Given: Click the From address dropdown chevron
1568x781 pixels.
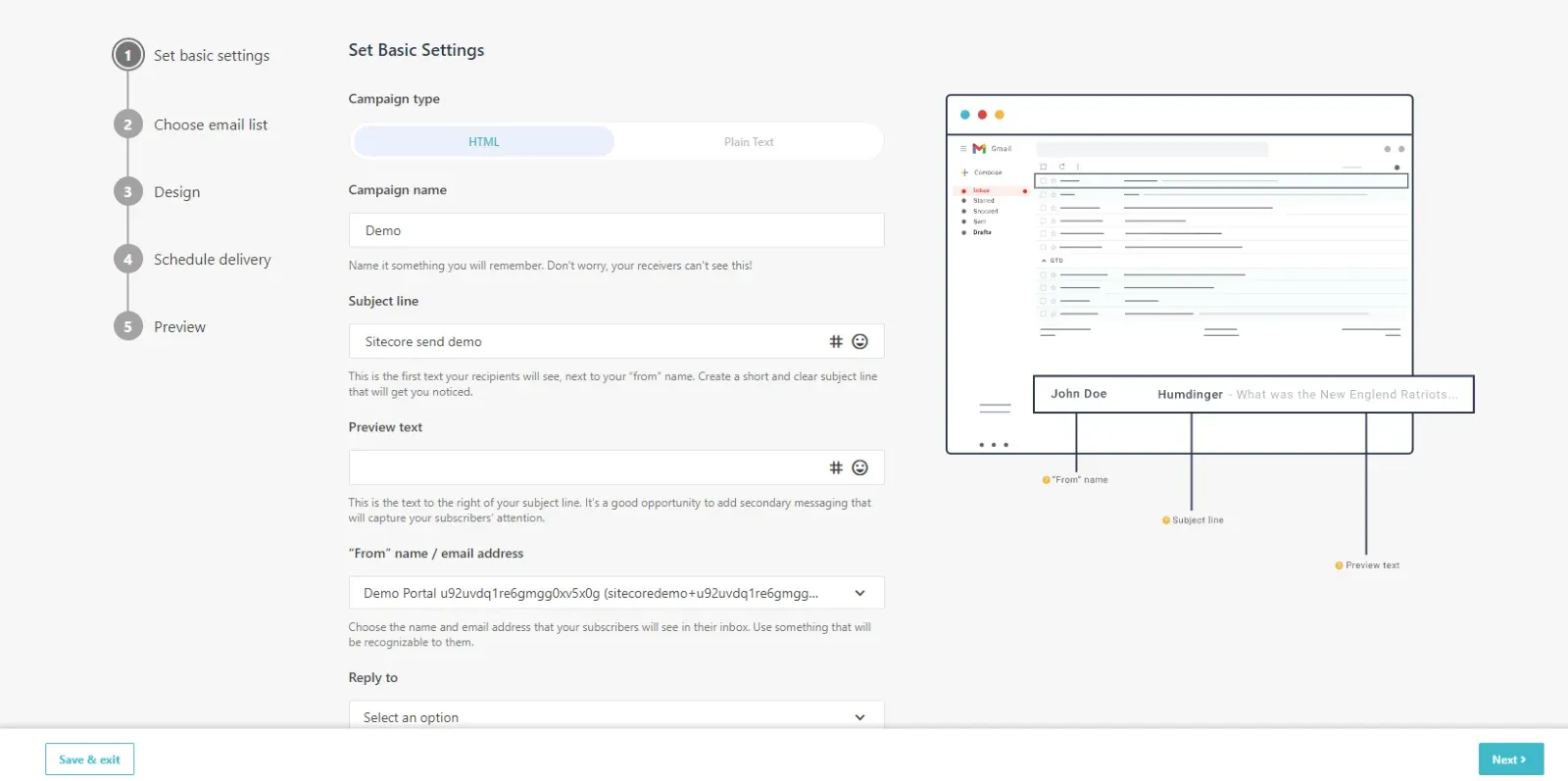Looking at the screenshot, I should click(x=859, y=593).
